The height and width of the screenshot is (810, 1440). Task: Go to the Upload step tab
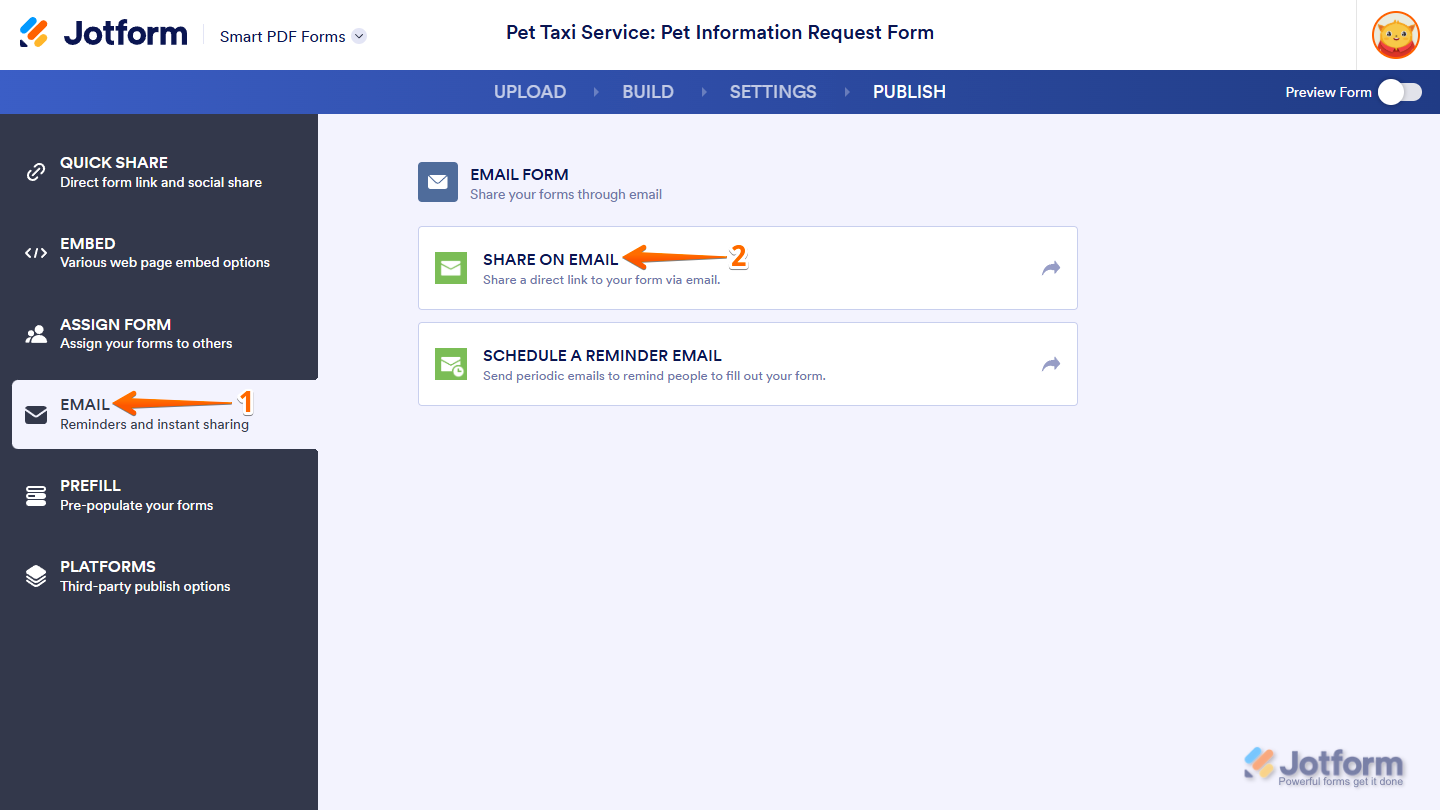(x=530, y=92)
